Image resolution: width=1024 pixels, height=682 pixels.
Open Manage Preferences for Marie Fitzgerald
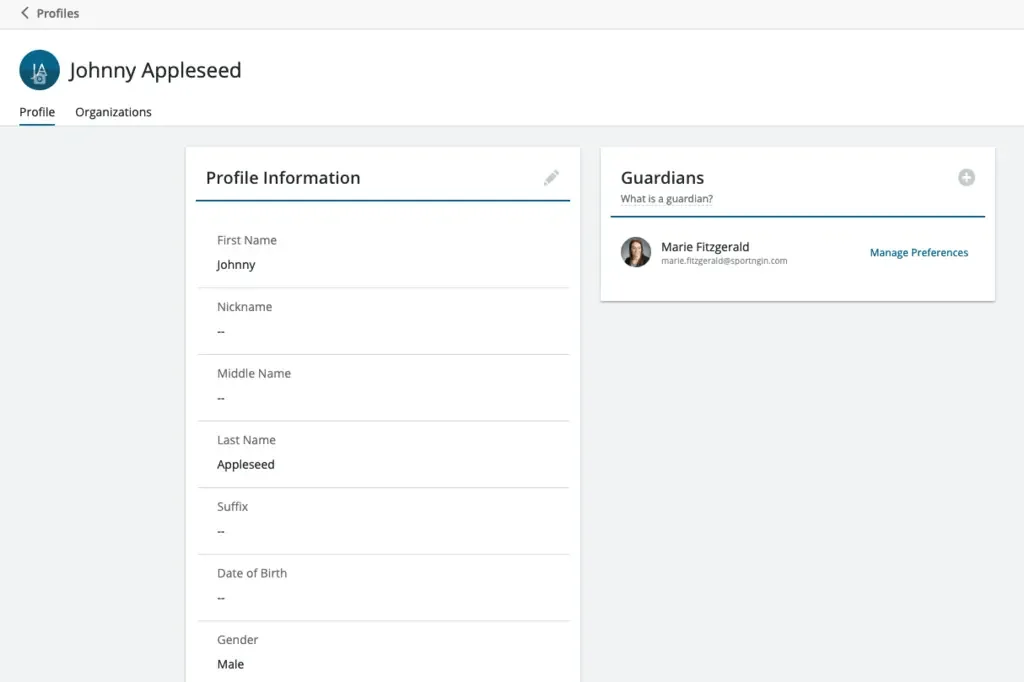(x=918, y=253)
